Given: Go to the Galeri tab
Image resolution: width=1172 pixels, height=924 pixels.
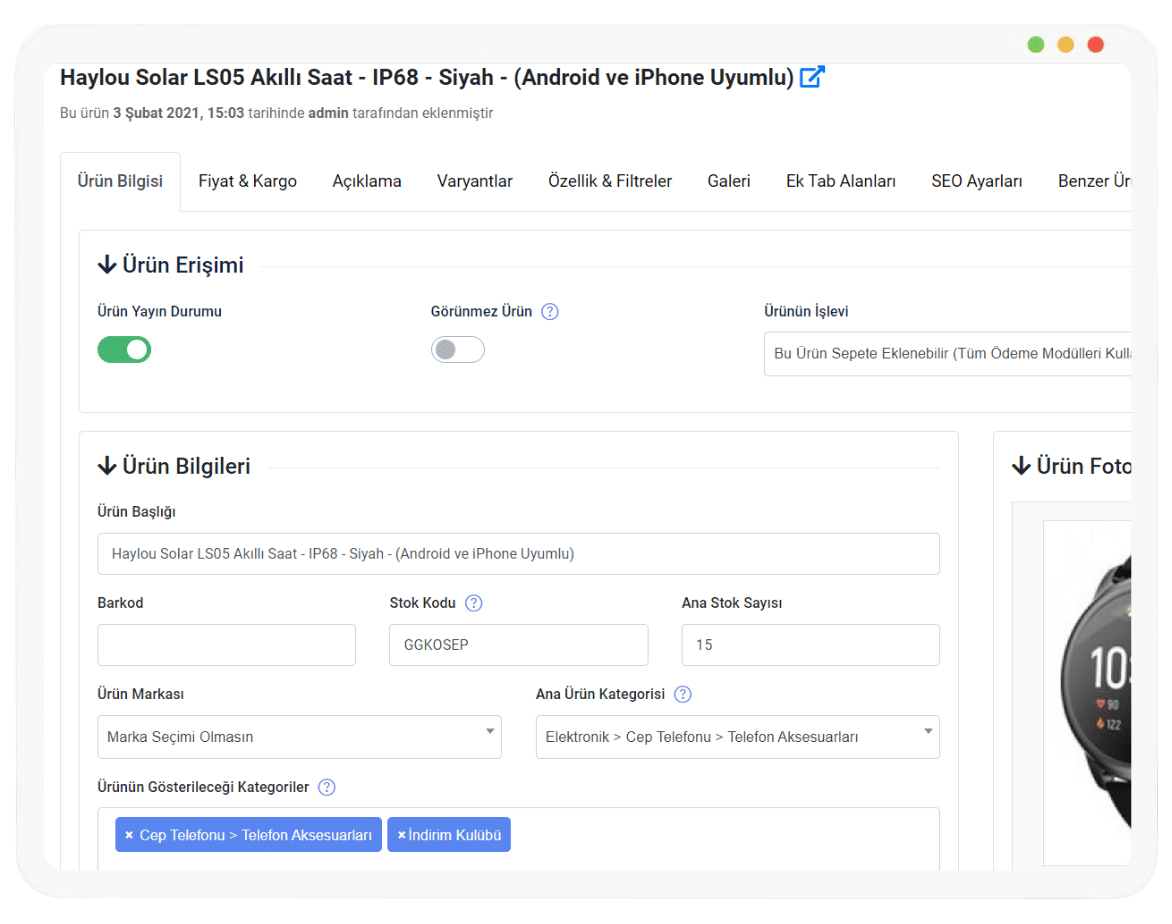Looking at the screenshot, I should 728,181.
